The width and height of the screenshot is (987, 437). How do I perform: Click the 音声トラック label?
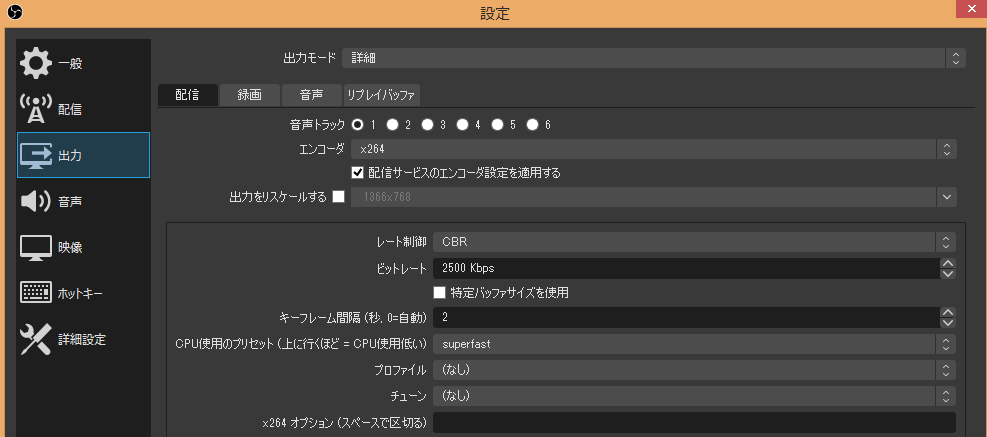tap(317, 125)
